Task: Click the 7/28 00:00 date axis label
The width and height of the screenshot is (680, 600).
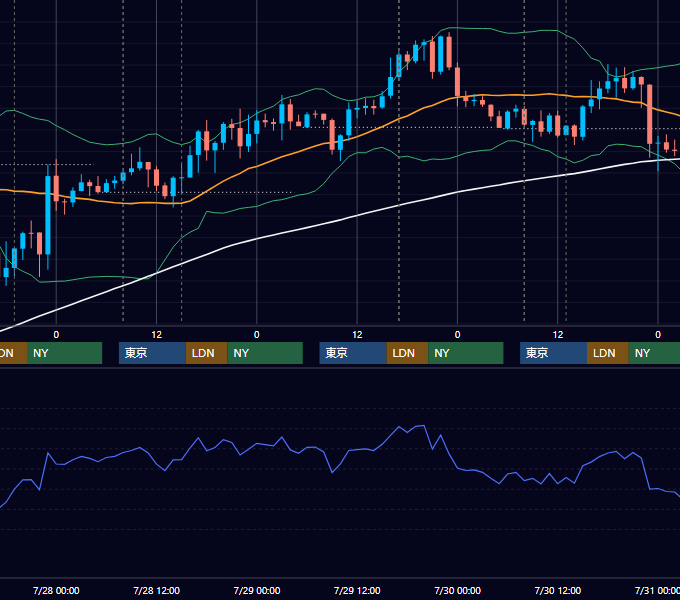Action: click(56, 590)
